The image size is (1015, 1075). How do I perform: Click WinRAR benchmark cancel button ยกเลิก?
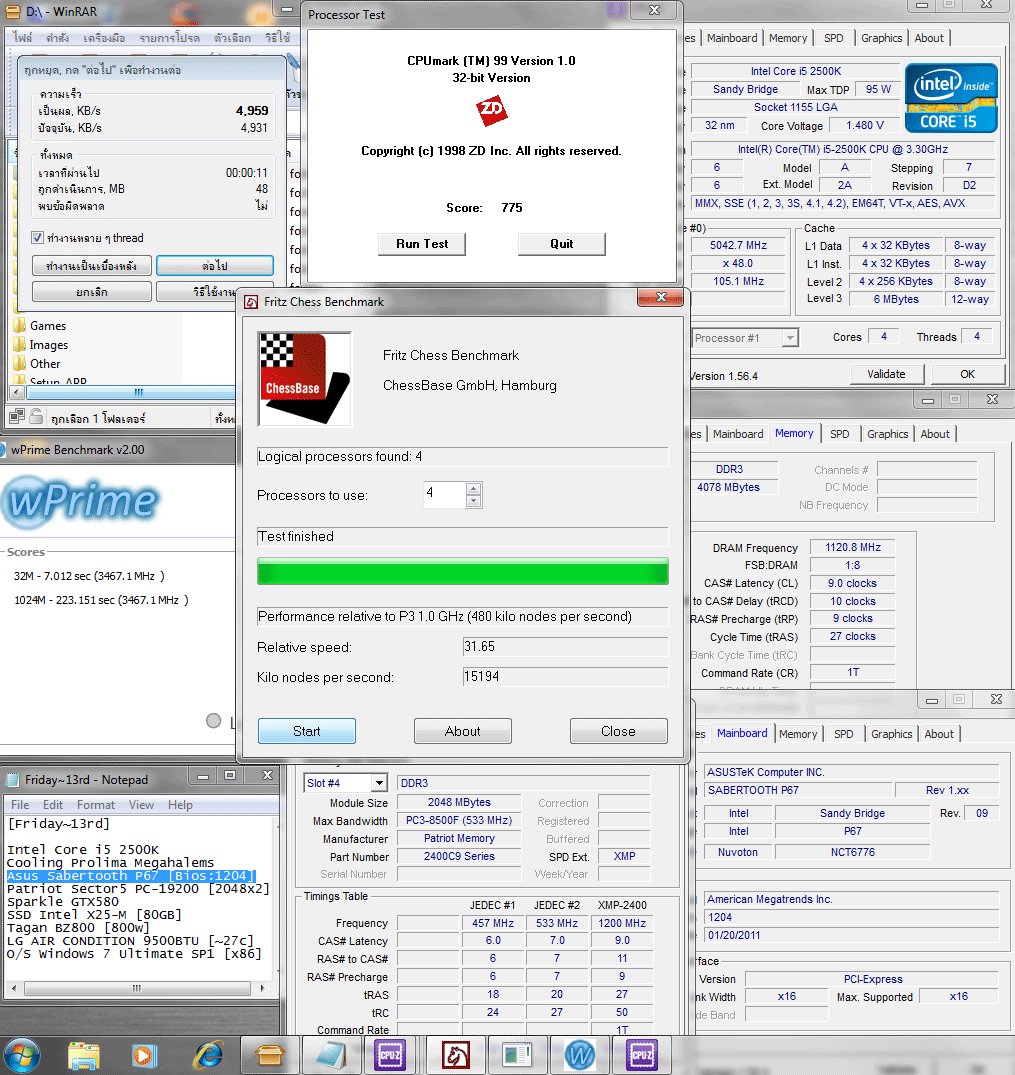(x=92, y=292)
